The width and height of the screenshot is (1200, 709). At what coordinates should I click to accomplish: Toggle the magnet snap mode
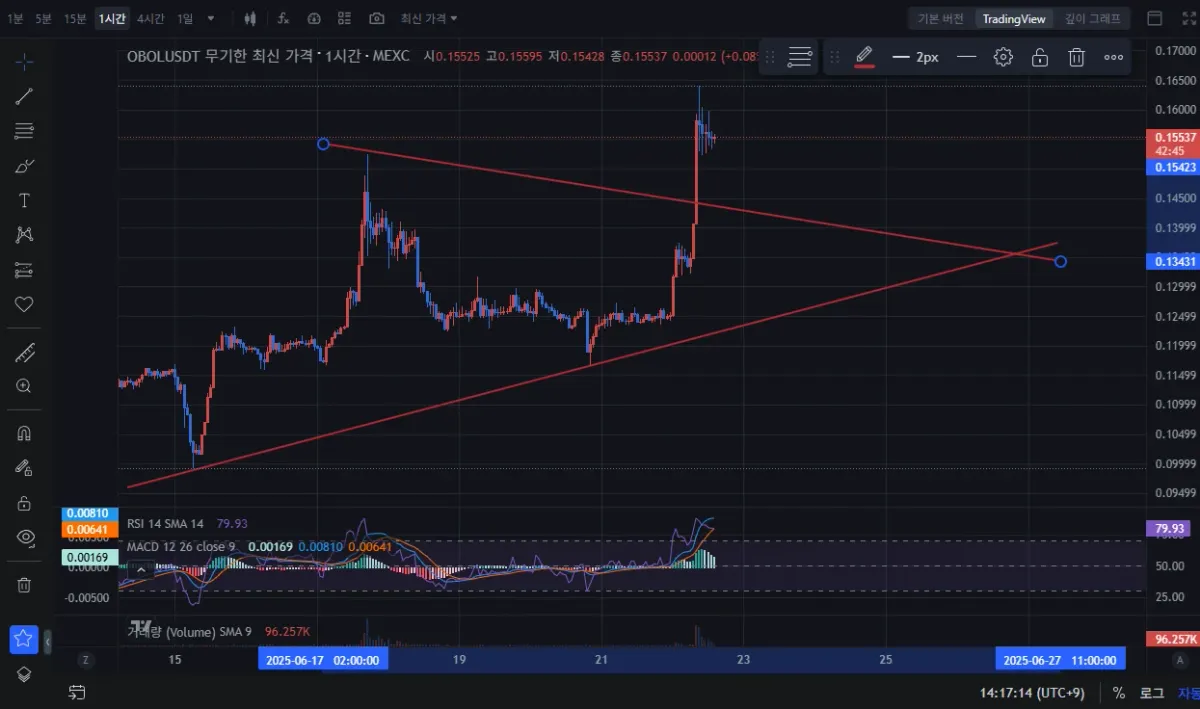(24, 433)
